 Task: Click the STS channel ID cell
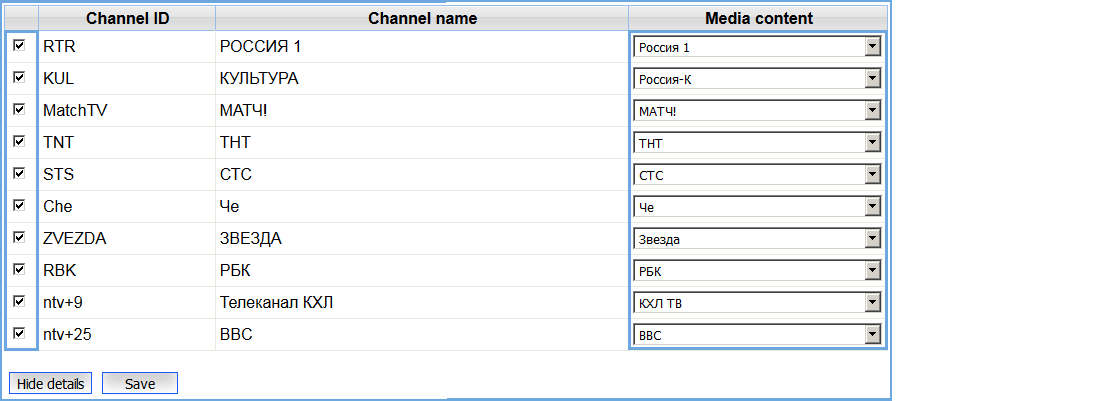[127, 175]
